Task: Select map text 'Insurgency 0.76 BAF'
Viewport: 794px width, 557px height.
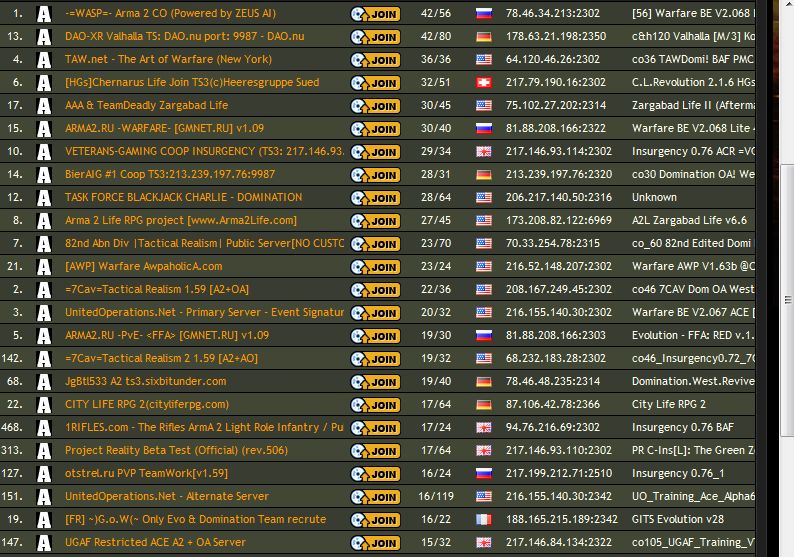Action: coord(683,427)
